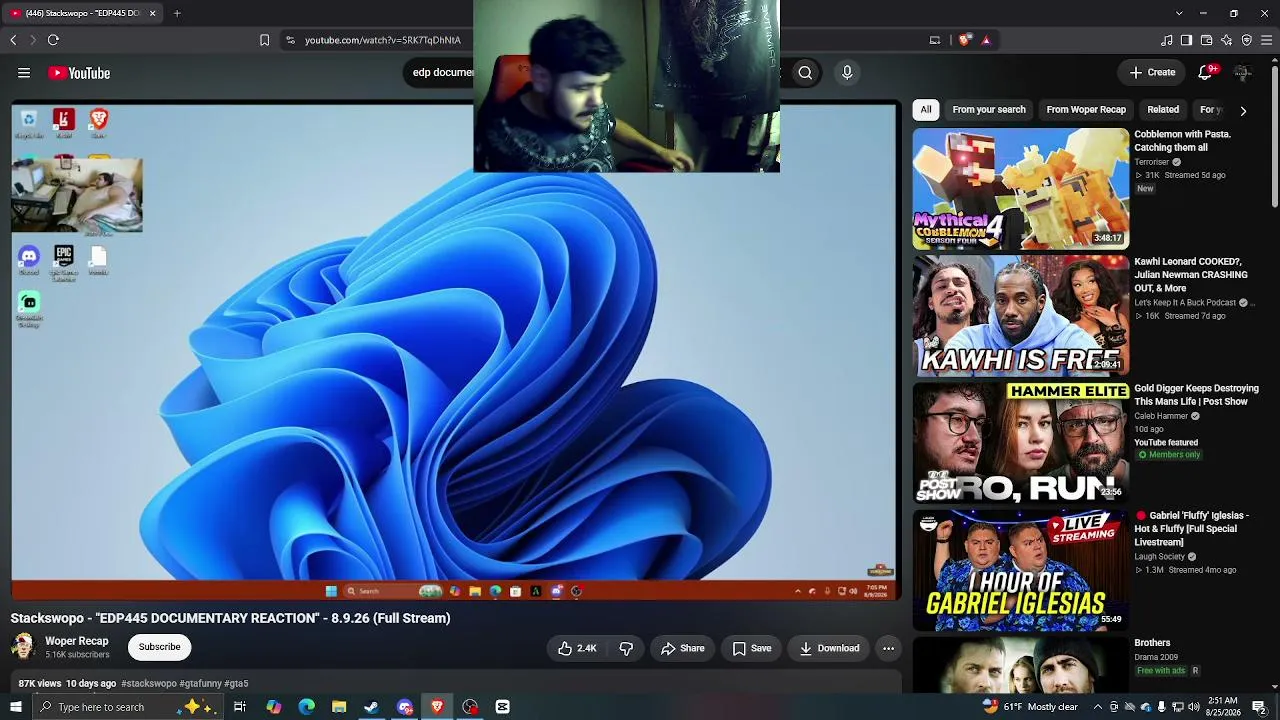Open Task View on the taskbar
This screenshot has height=720, width=1280.
pyautogui.click(x=240, y=707)
